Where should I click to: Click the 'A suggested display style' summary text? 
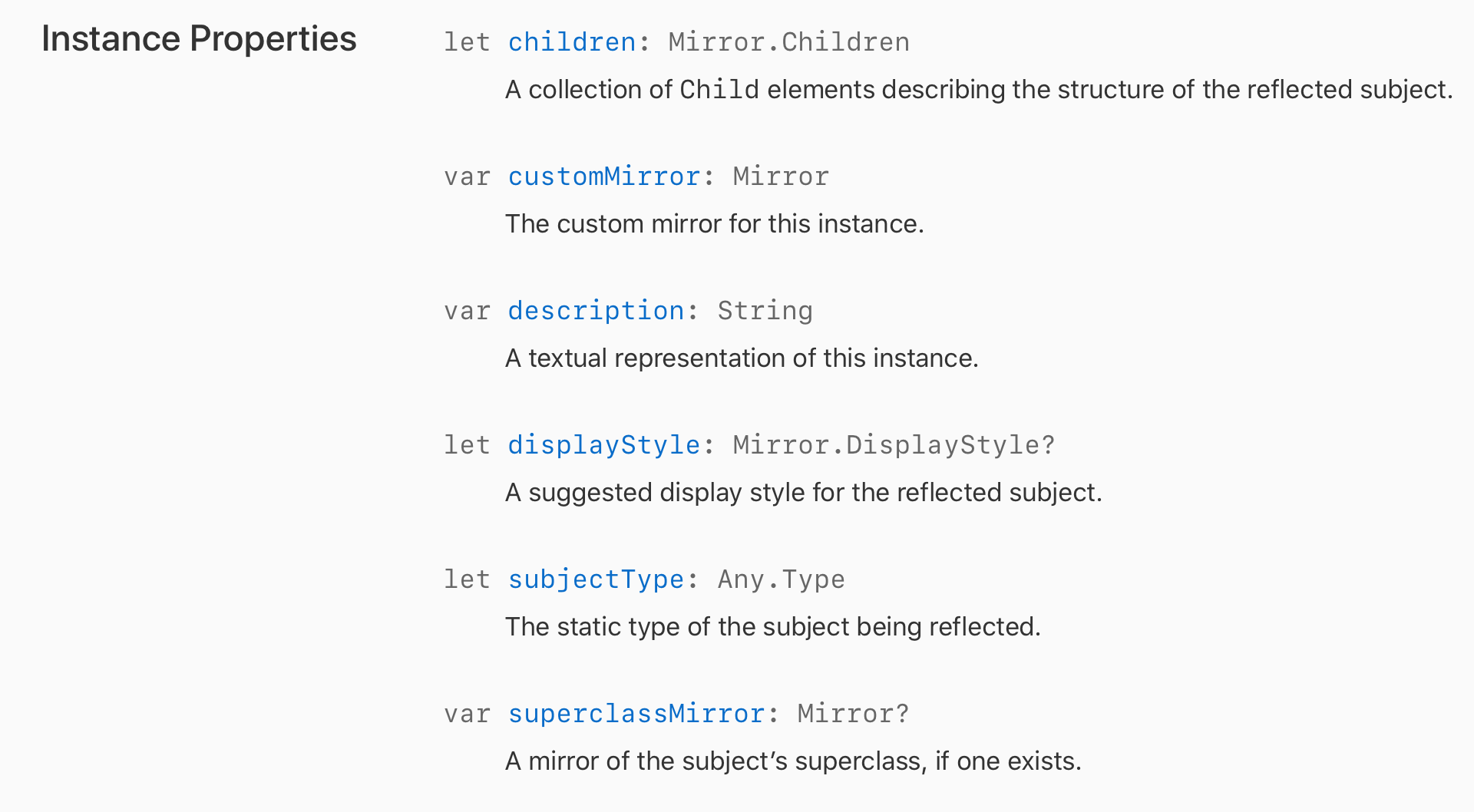pyautogui.click(x=804, y=493)
